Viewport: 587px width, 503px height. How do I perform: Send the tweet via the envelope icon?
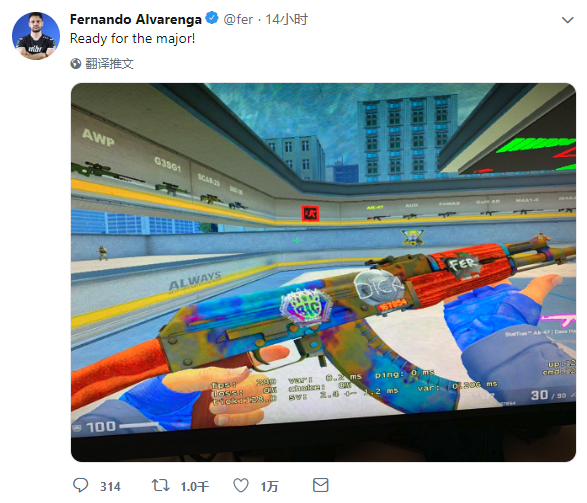320,485
